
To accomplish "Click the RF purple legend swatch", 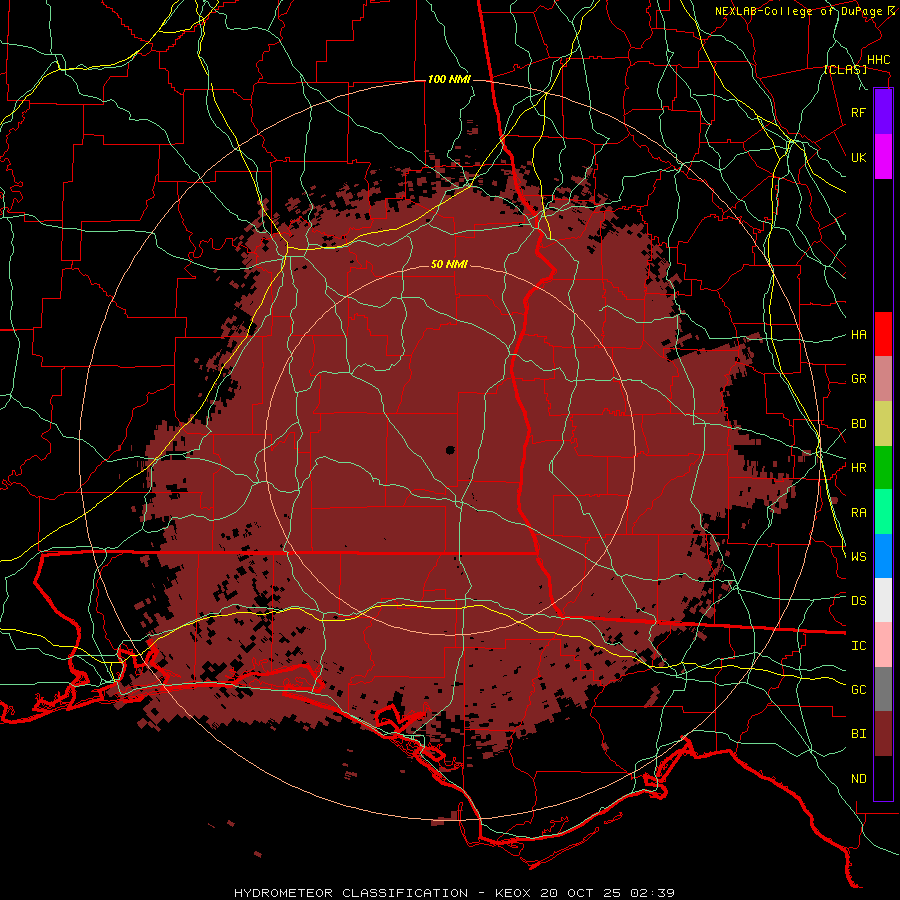I will point(883,112).
